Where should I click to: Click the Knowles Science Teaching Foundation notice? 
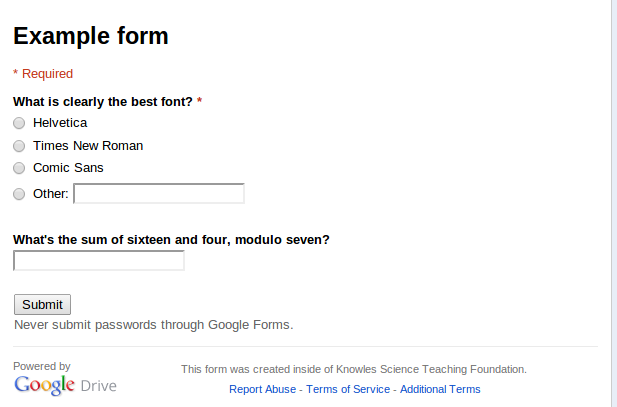(x=353, y=369)
